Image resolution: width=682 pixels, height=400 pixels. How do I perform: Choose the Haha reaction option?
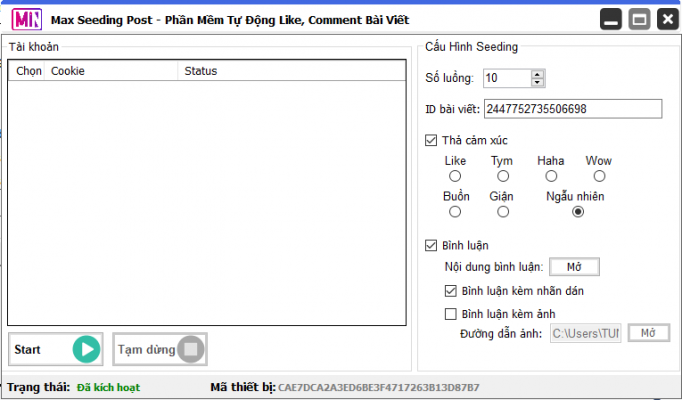click(x=551, y=176)
